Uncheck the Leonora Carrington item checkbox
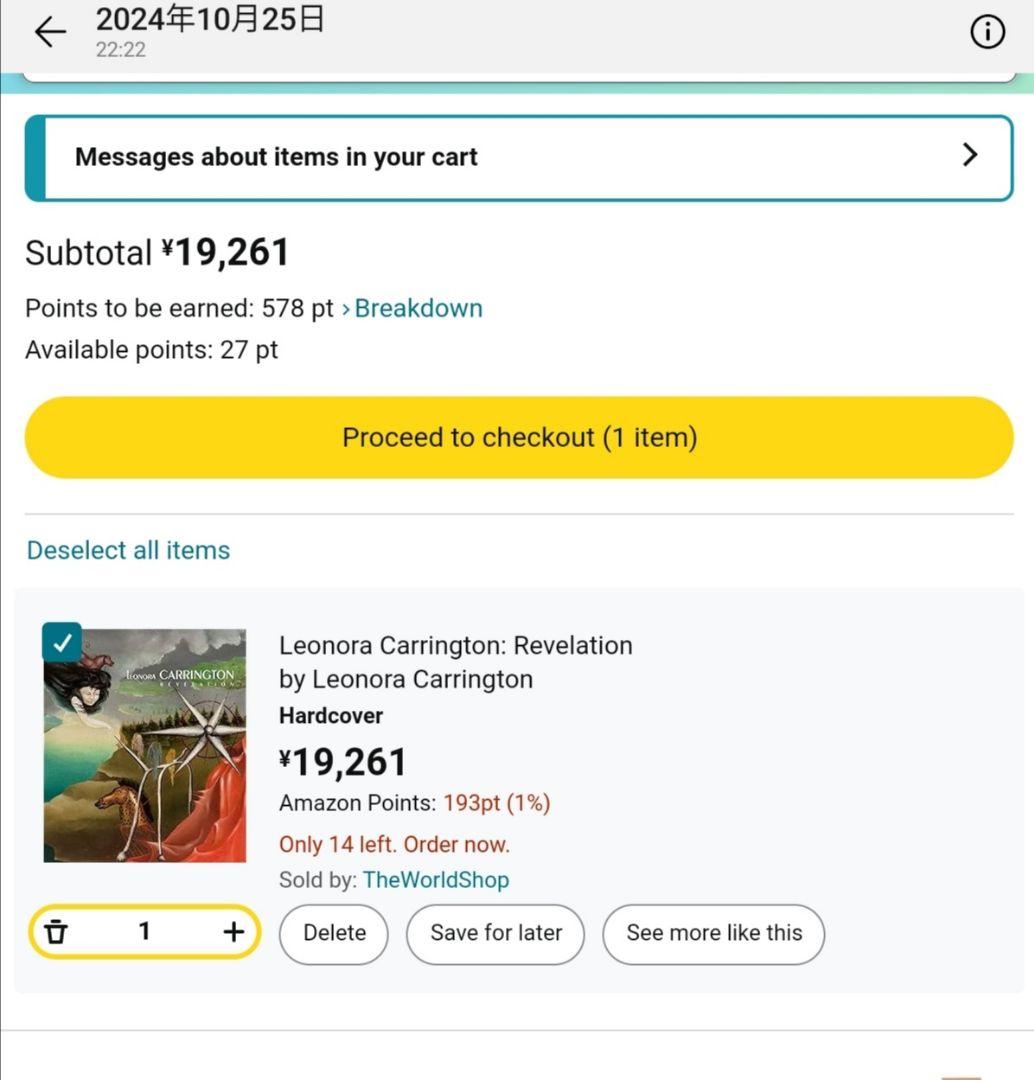Screen dimensions: 1034x1080 tap(62, 642)
